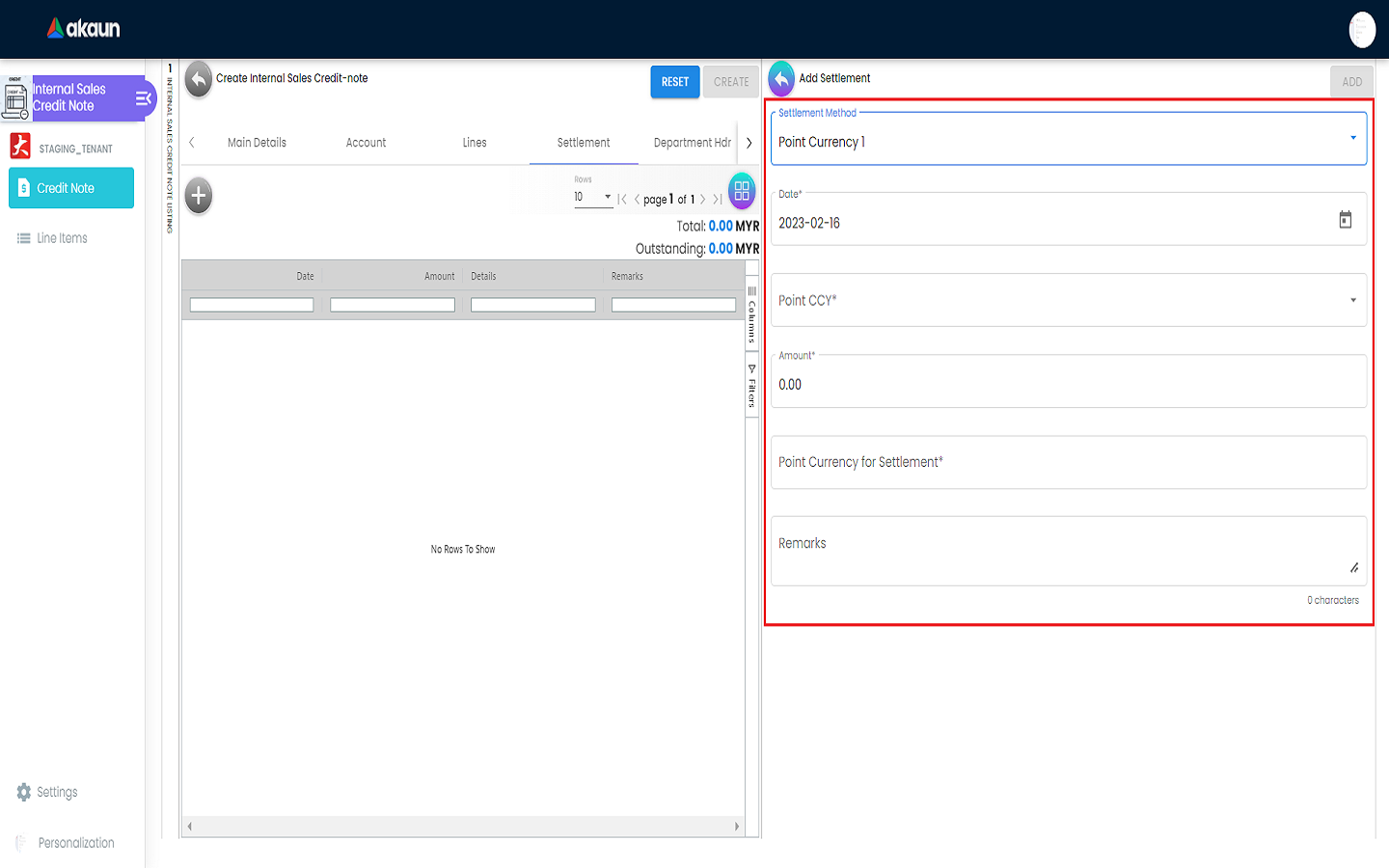1389x868 pixels.
Task: Expand the Settlement Method dropdown
Action: click(1352, 139)
